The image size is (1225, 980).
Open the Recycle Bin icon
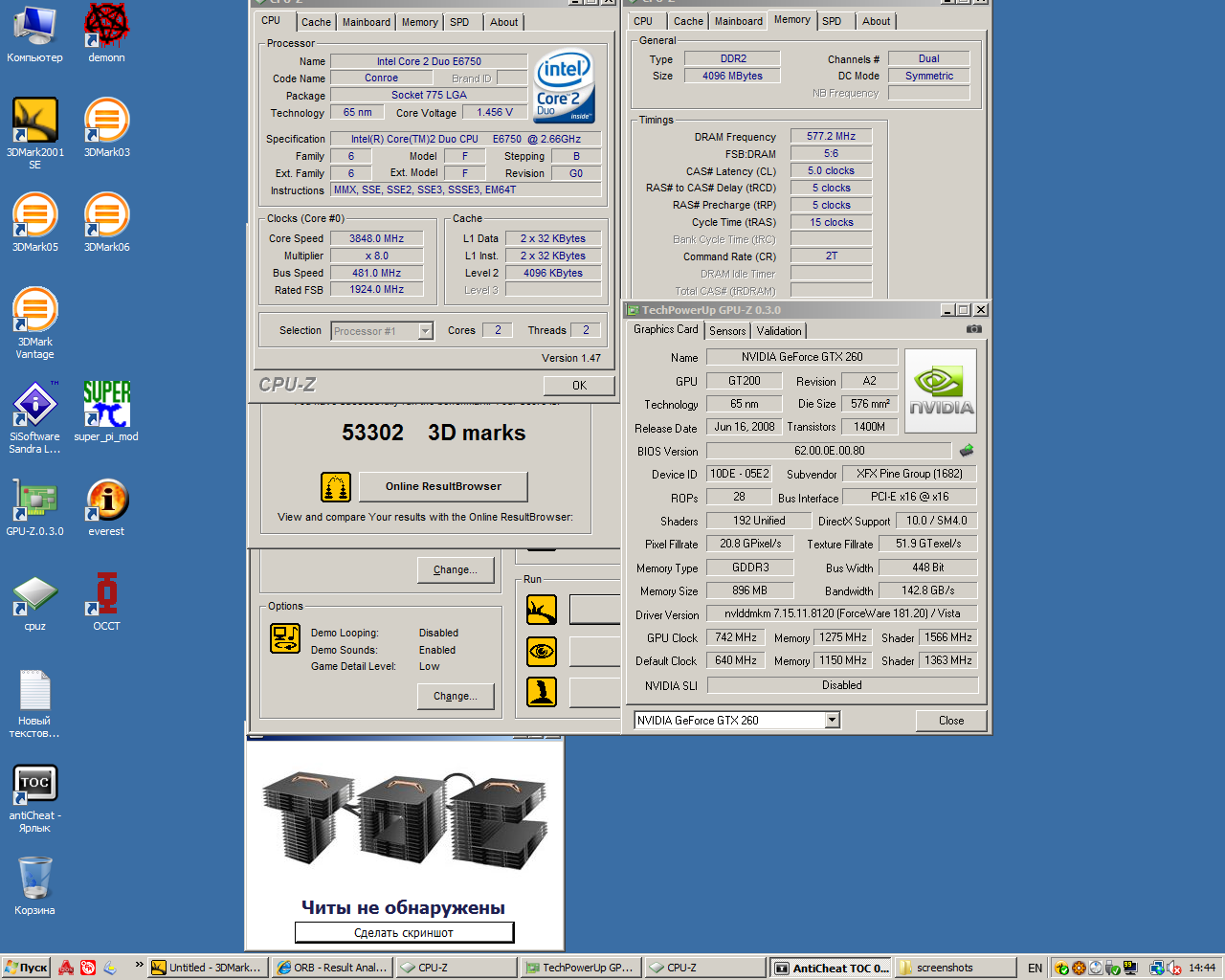click(x=34, y=885)
